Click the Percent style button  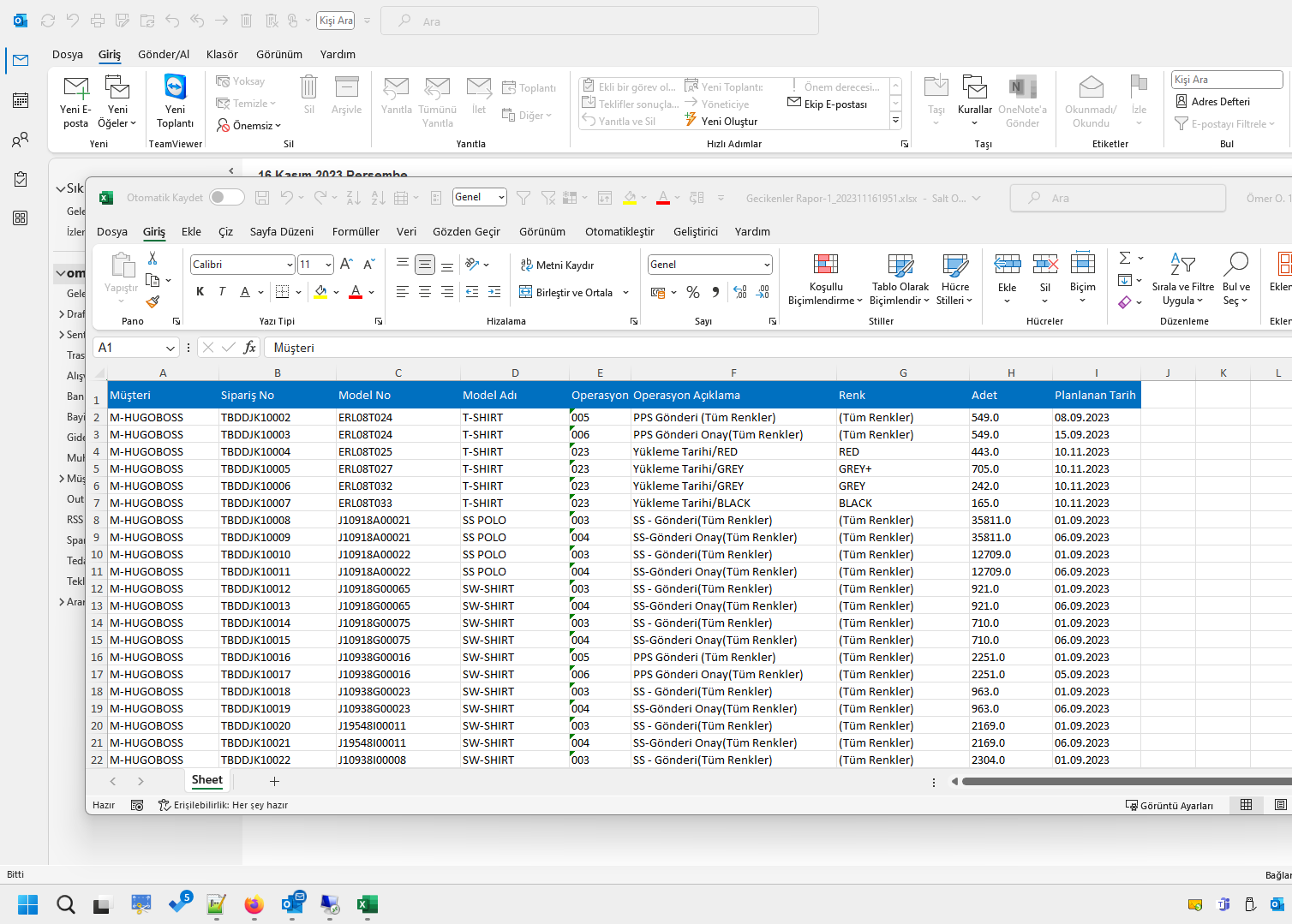(693, 293)
